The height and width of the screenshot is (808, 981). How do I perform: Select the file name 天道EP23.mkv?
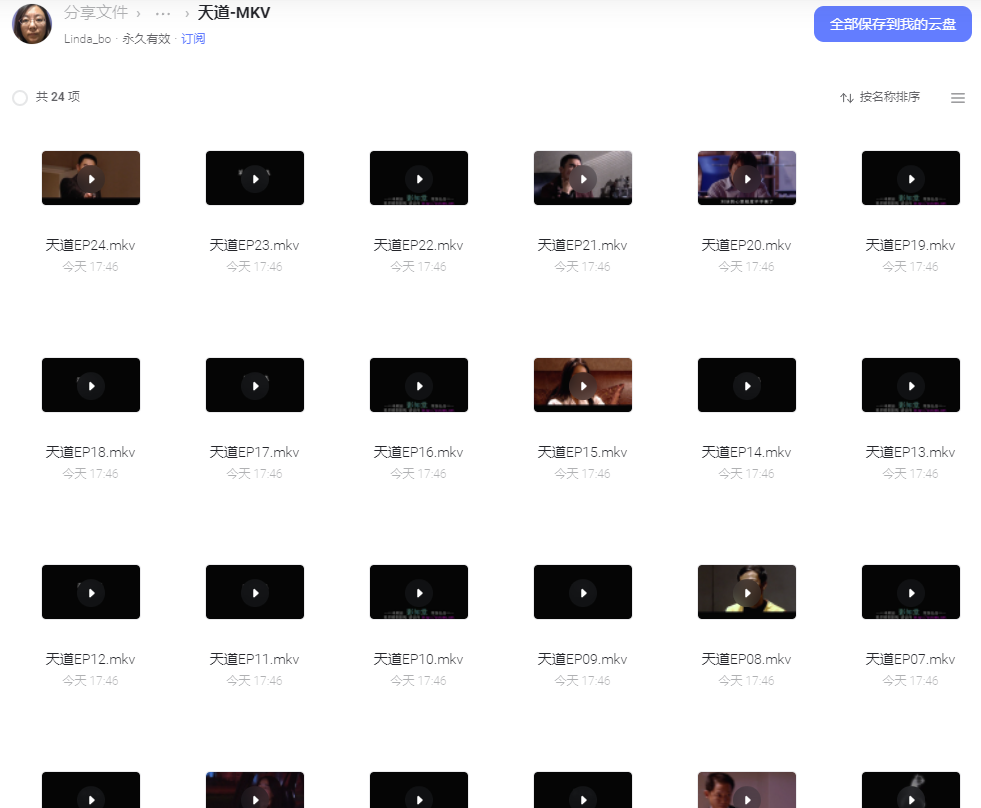[x=254, y=245]
